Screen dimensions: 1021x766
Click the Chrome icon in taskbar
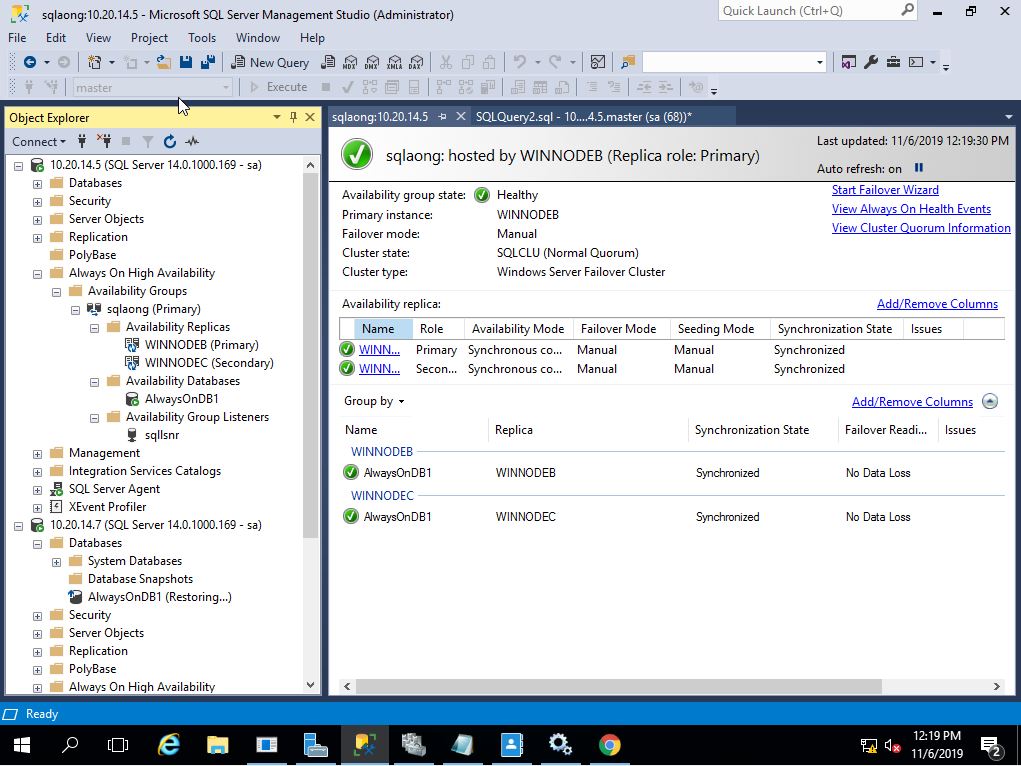click(x=609, y=745)
